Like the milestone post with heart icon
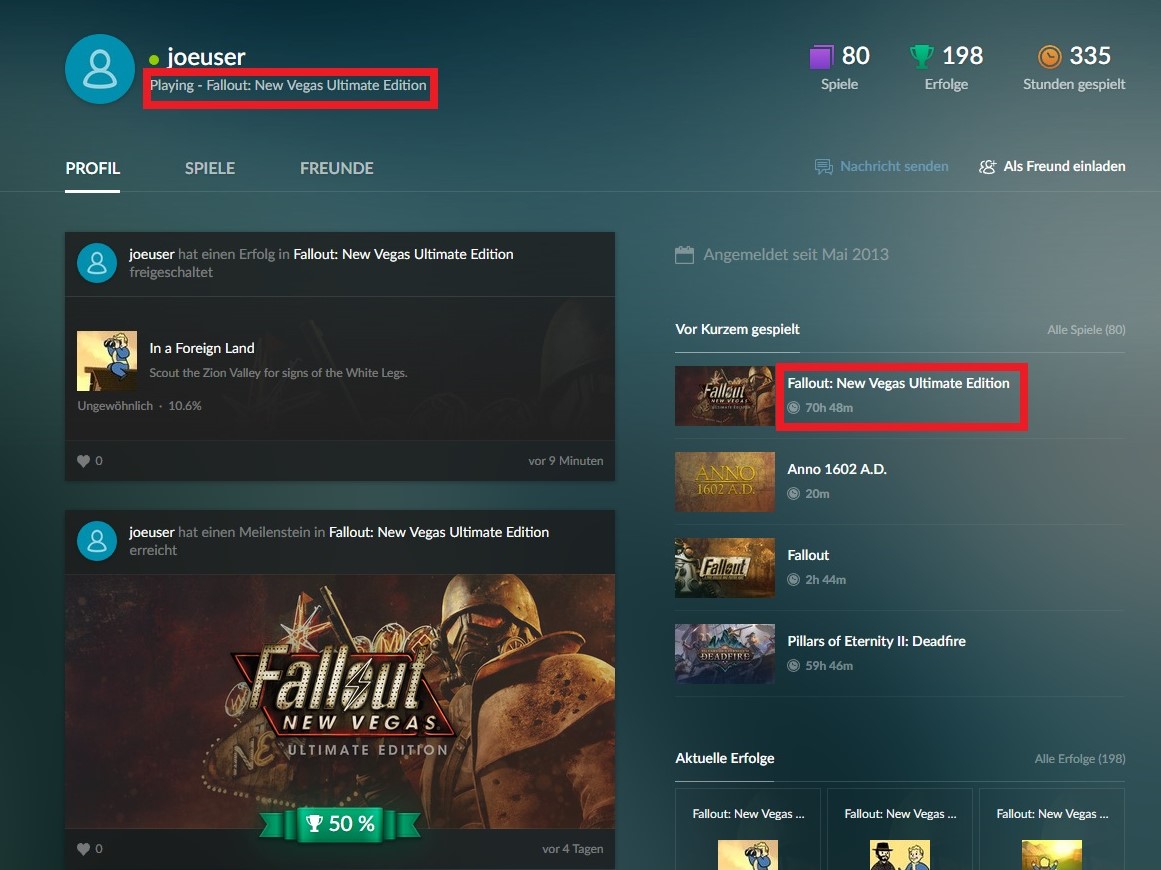This screenshot has width=1161, height=870. click(83, 849)
